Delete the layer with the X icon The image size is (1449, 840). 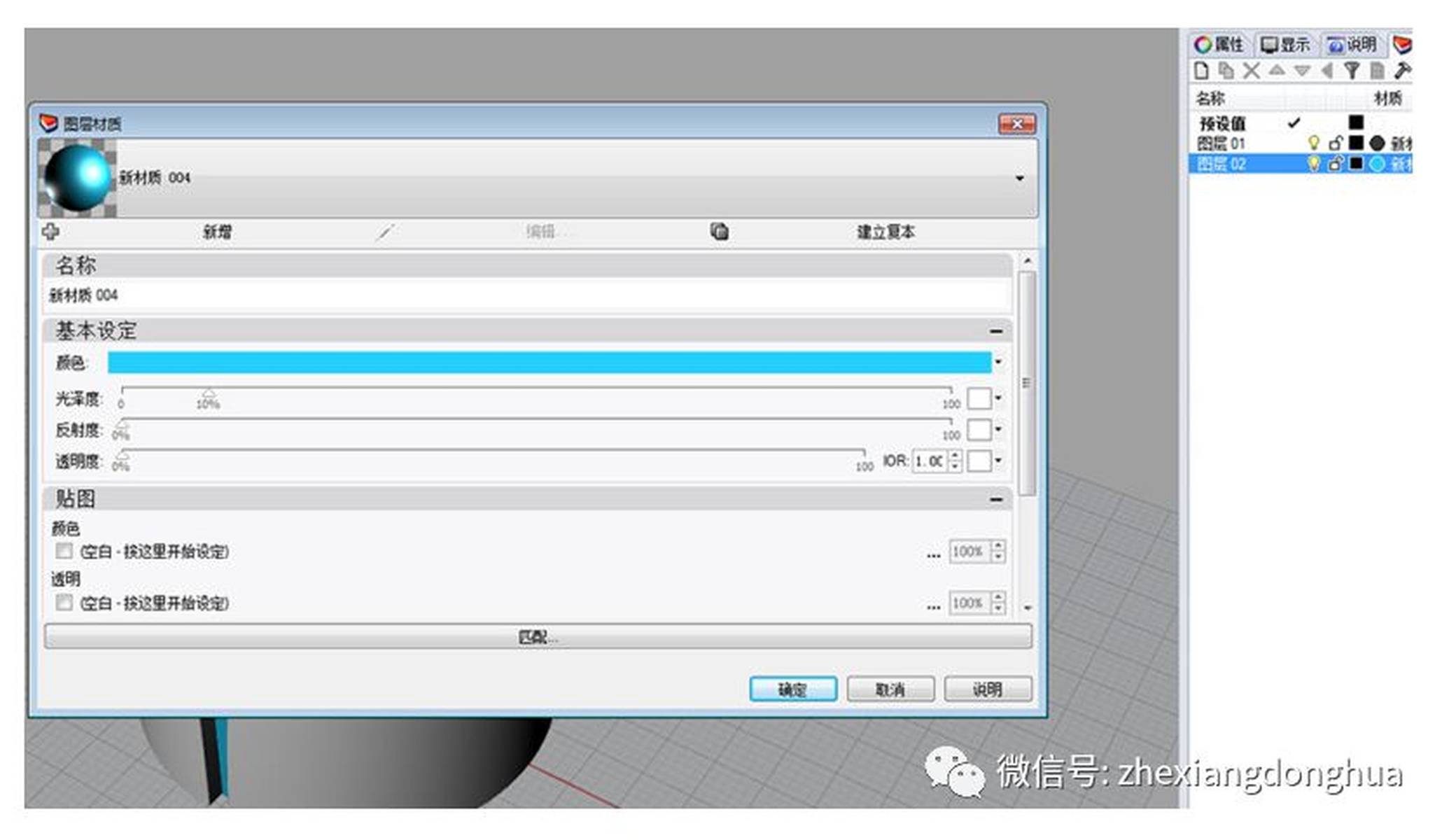[1252, 71]
